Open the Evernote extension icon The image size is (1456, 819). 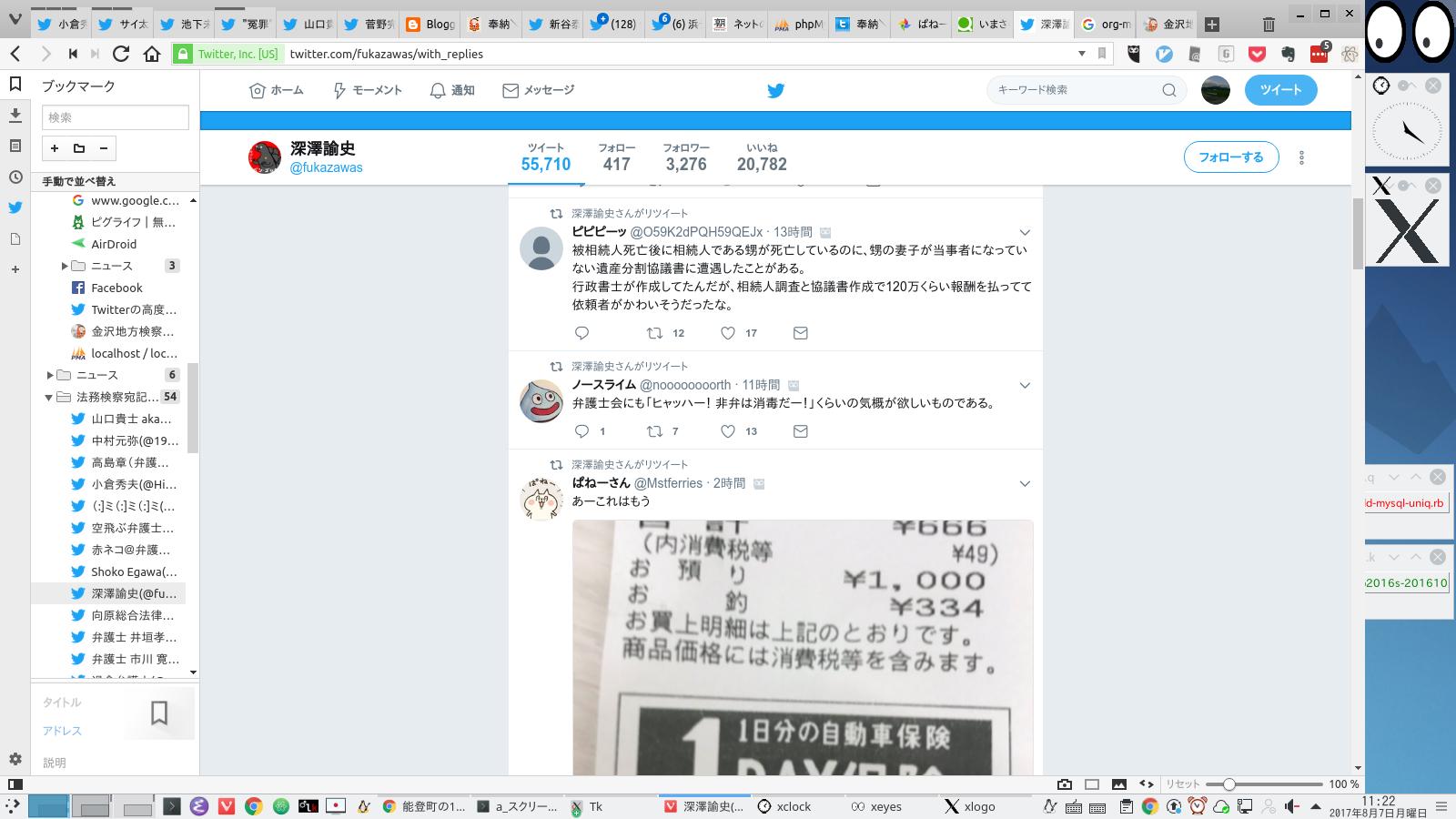(x=1289, y=54)
